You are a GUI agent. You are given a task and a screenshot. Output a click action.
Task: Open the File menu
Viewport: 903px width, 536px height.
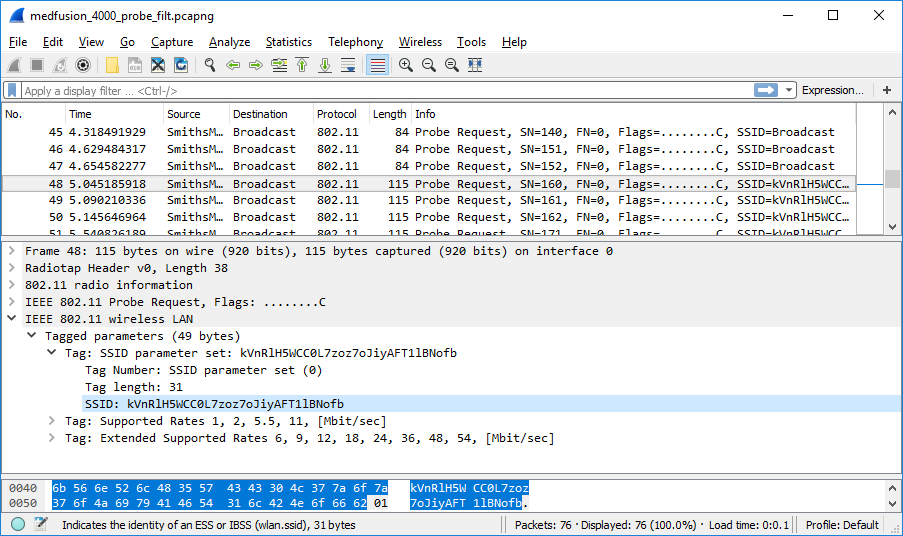coord(18,42)
